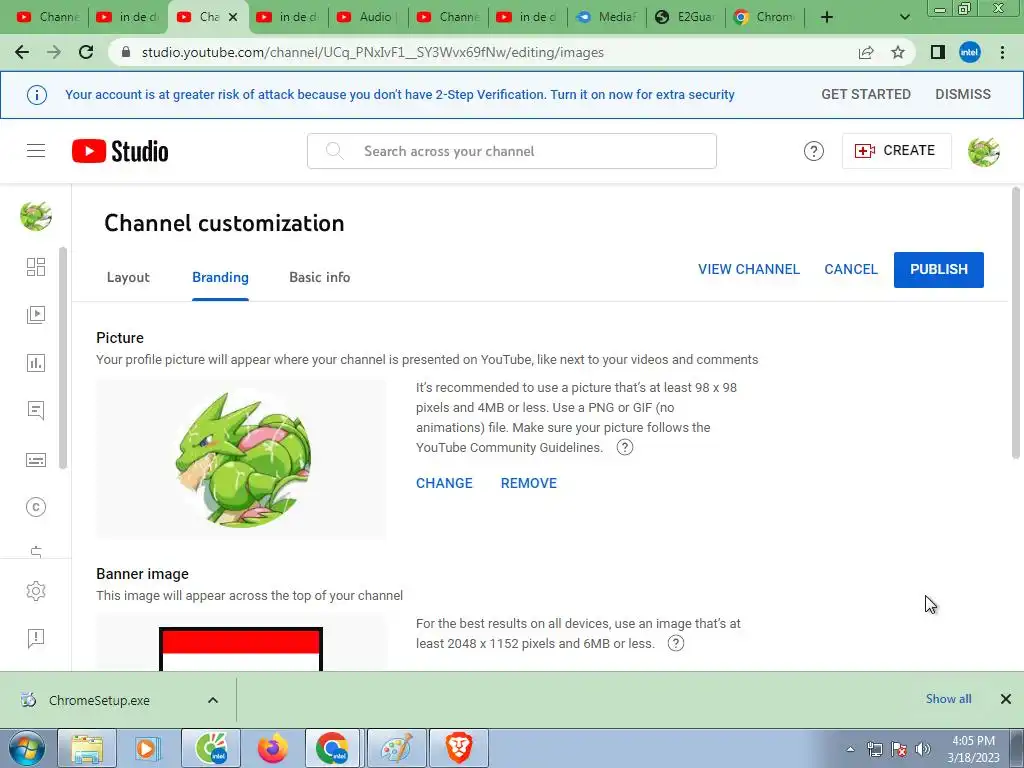Open the account avatar in top right
Image resolution: width=1024 pixels, height=768 pixels.
click(x=984, y=152)
